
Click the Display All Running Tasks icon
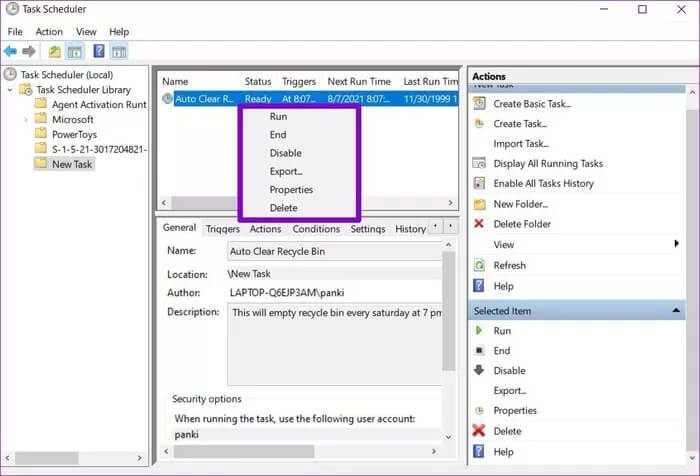(479, 163)
